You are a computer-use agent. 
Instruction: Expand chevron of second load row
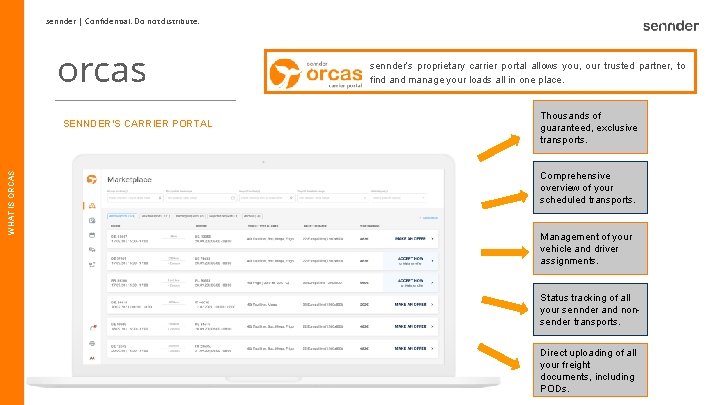click(x=433, y=261)
